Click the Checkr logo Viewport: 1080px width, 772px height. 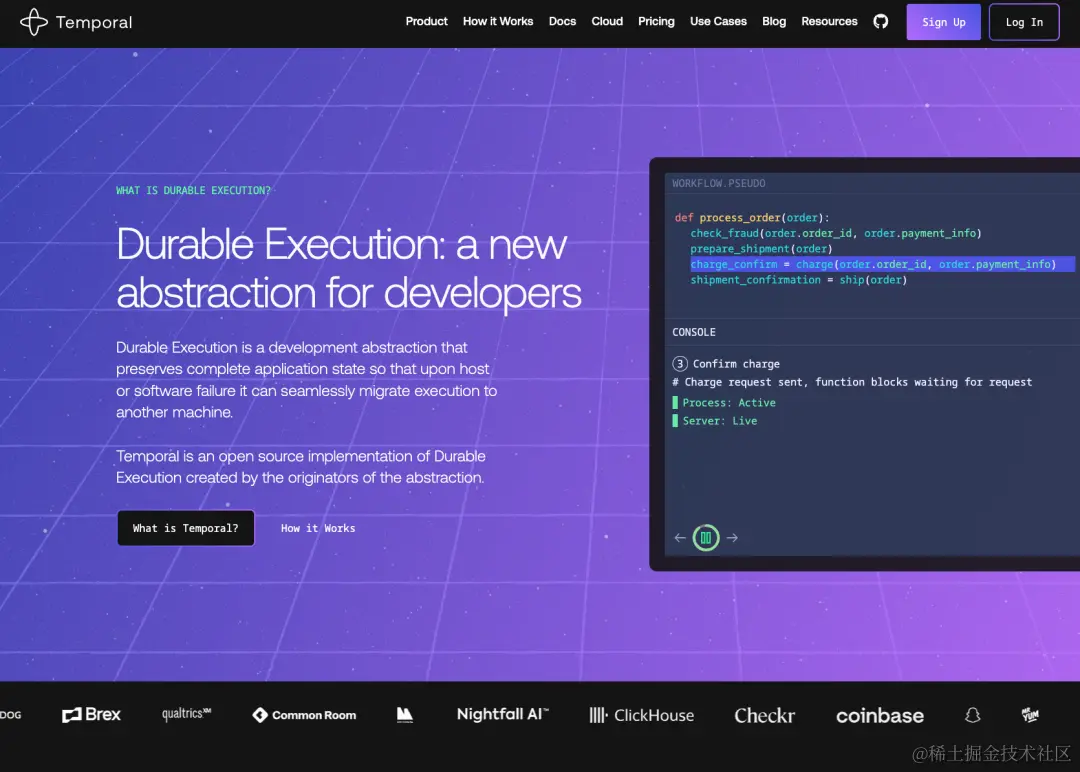[x=764, y=716]
